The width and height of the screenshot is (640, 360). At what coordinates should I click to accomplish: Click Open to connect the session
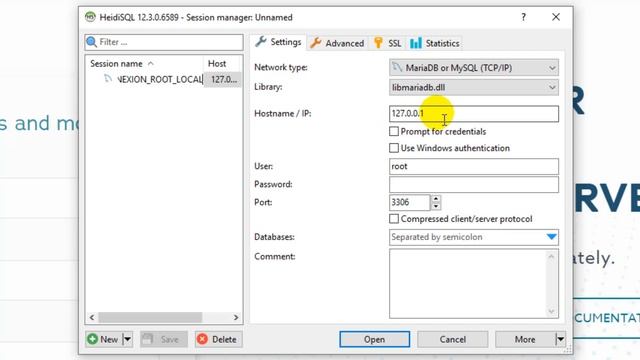click(375, 339)
